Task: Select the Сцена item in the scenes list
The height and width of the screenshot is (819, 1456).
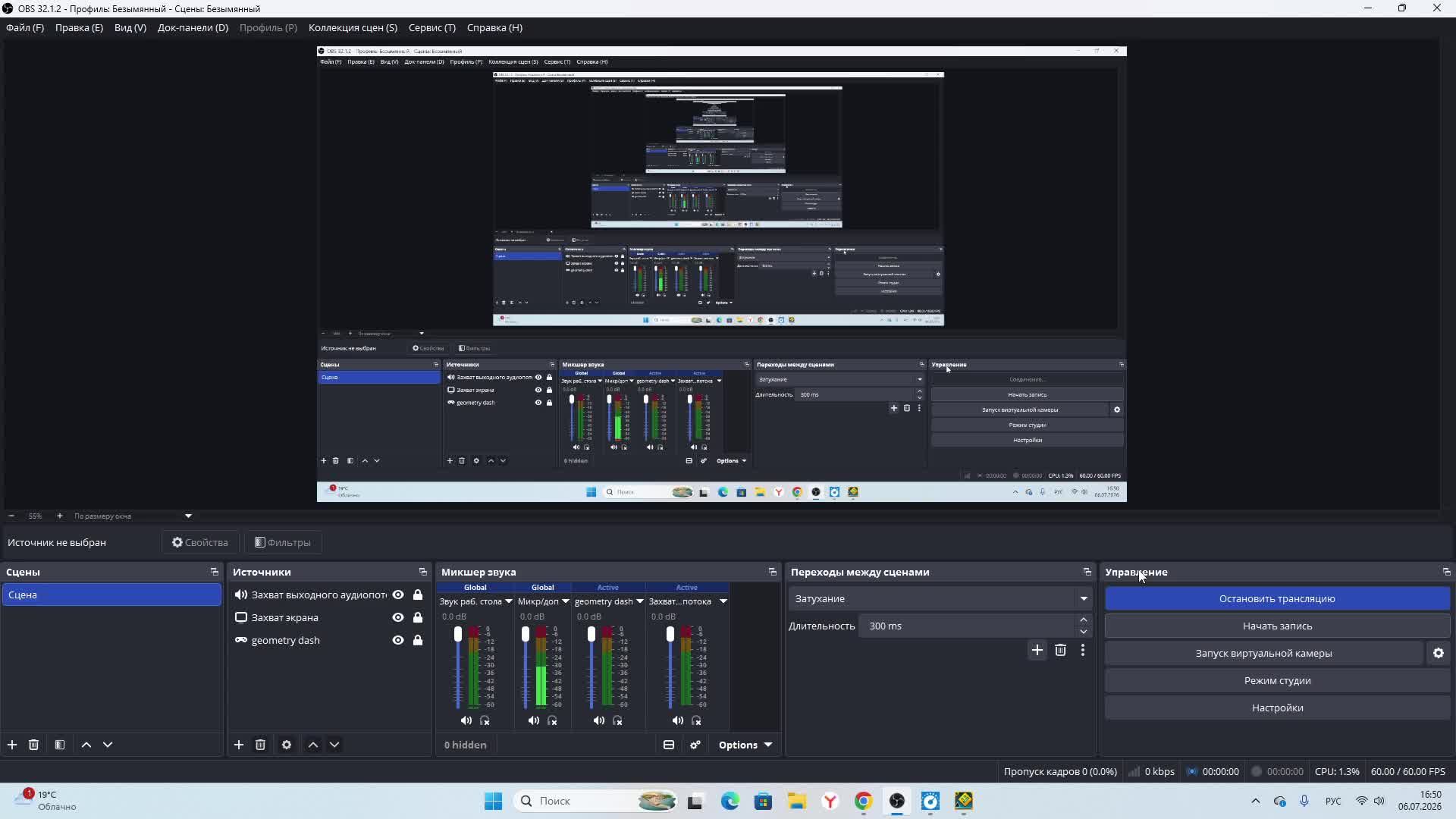Action: coord(111,595)
